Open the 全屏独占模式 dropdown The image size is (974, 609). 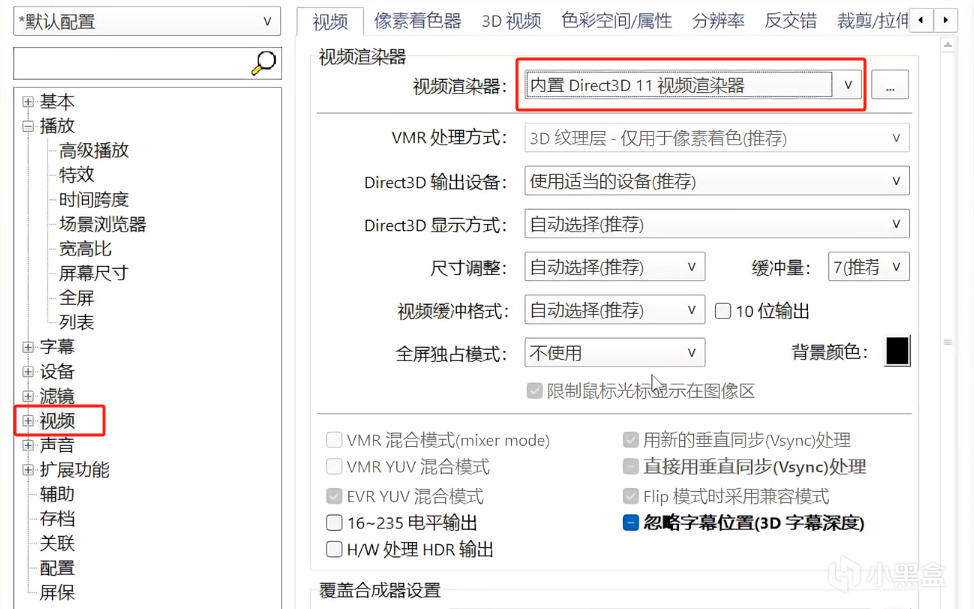614,352
